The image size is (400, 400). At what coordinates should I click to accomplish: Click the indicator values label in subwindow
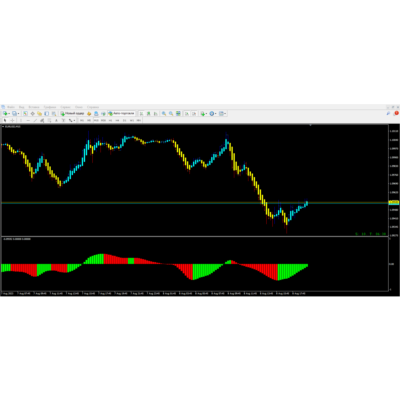click(x=17, y=239)
